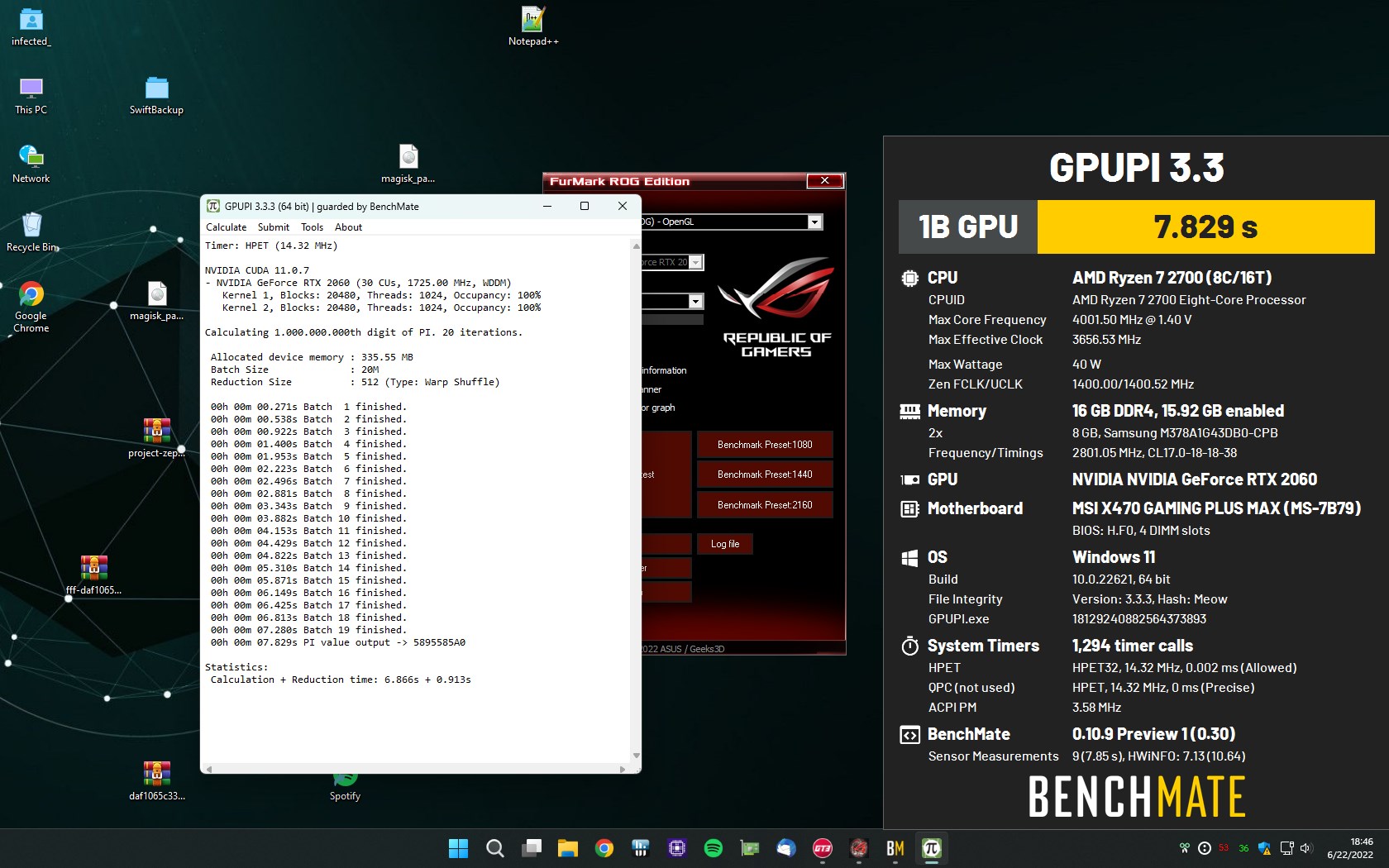Expand the GeForce RTX 20 dropdown in FurMark

[x=696, y=262]
